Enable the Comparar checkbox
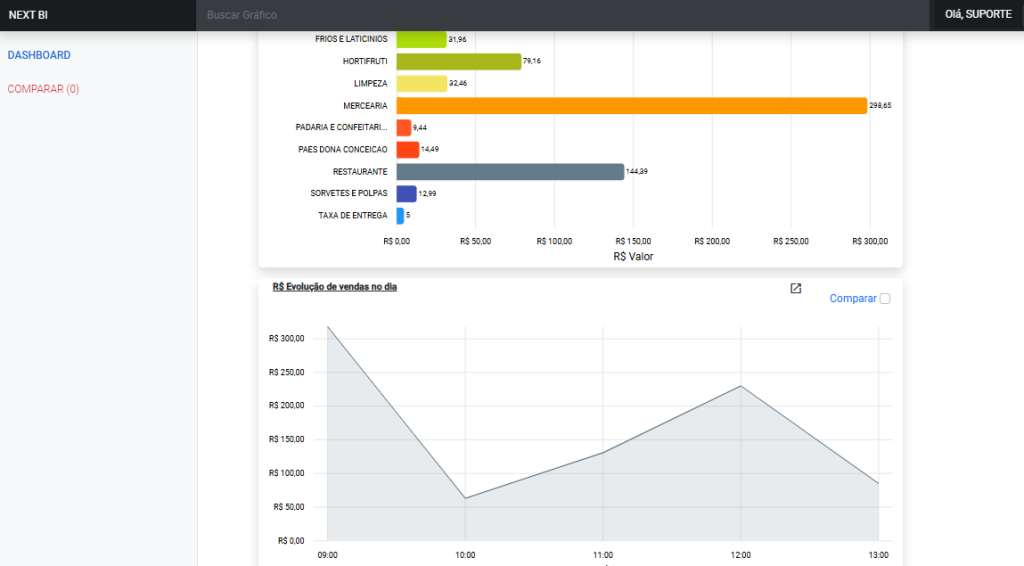 [885, 299]
